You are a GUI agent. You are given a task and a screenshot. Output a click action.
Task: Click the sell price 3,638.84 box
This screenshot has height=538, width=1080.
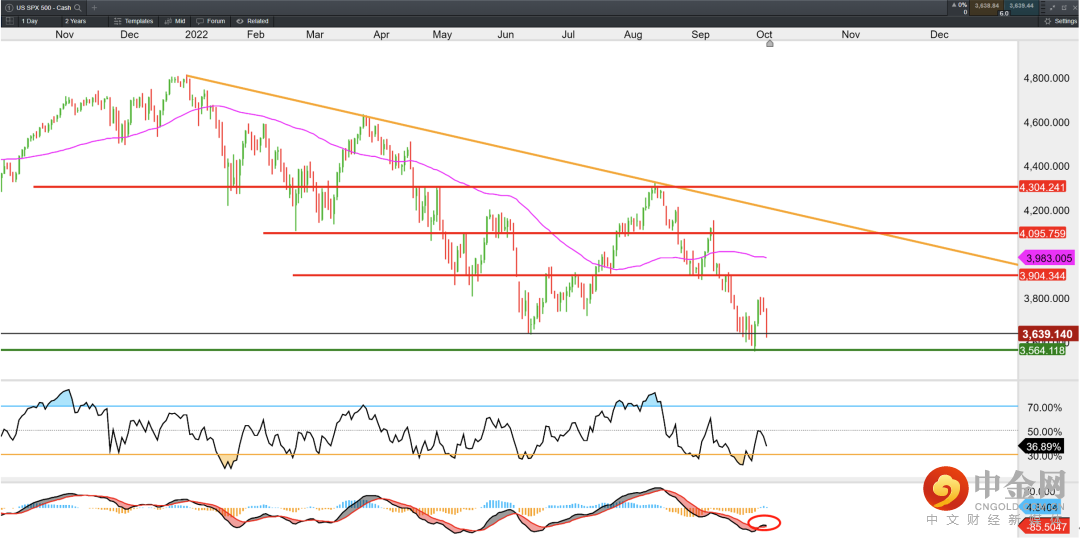[x=986, y=6]
